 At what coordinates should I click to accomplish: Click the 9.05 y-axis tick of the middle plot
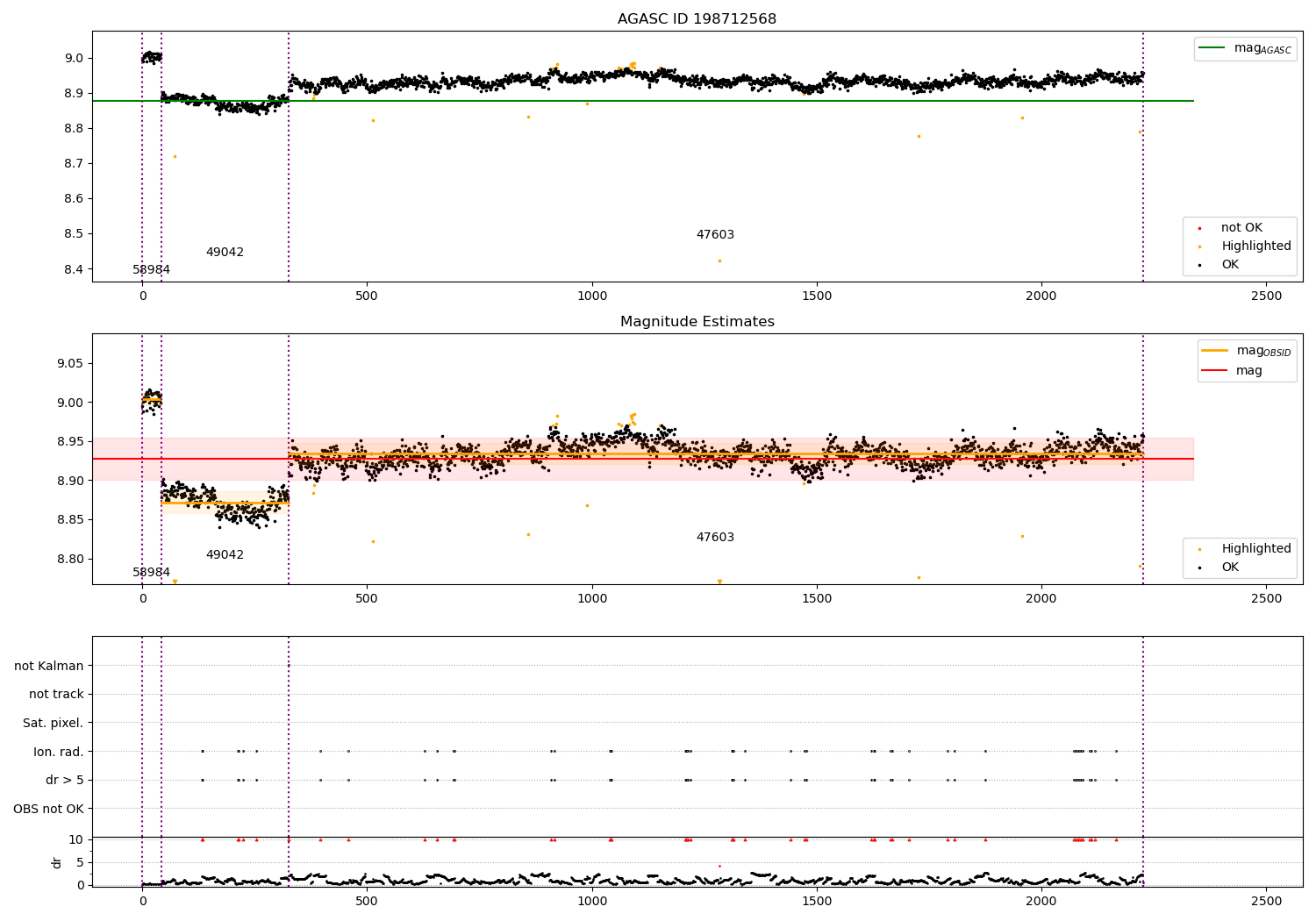[70, 364]
